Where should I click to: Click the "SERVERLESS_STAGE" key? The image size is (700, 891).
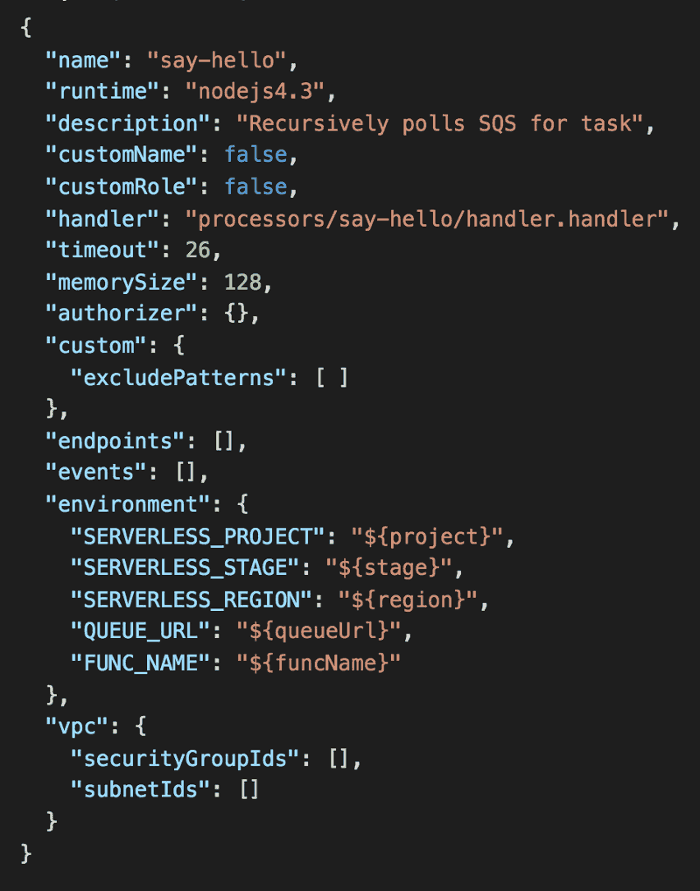tap(185, 569)
